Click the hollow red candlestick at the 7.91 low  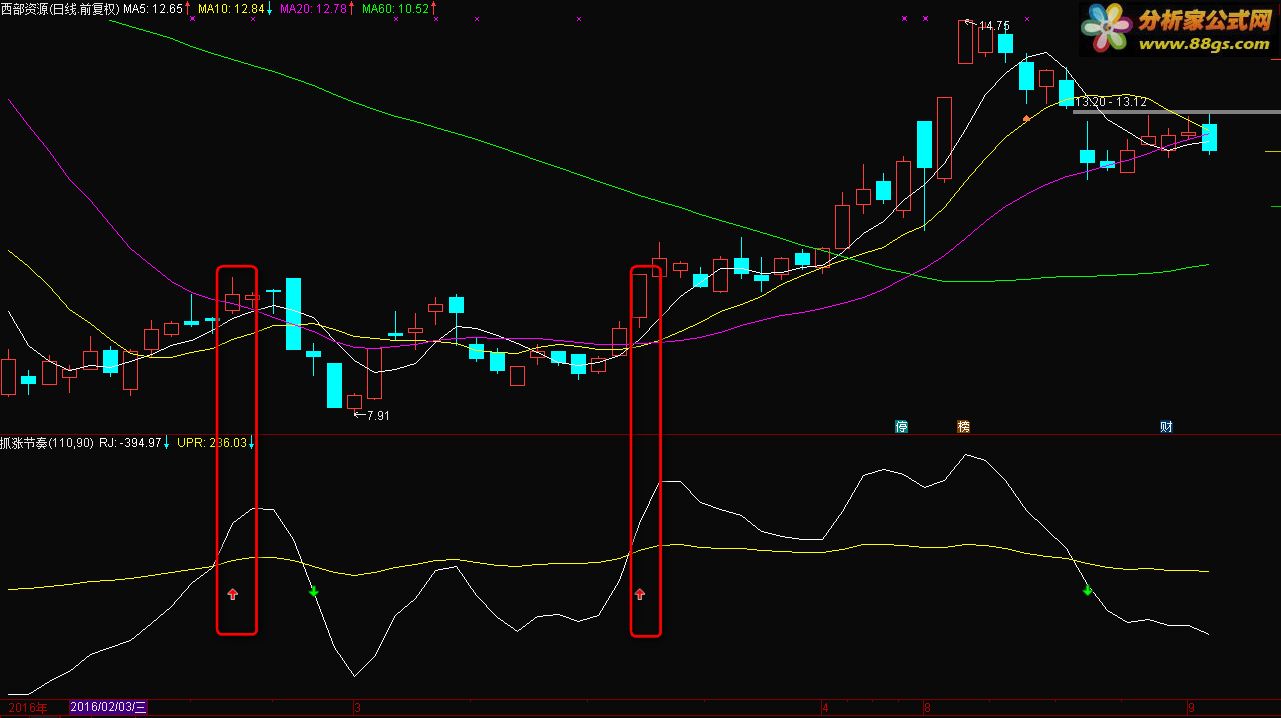[x=354, y=402]
